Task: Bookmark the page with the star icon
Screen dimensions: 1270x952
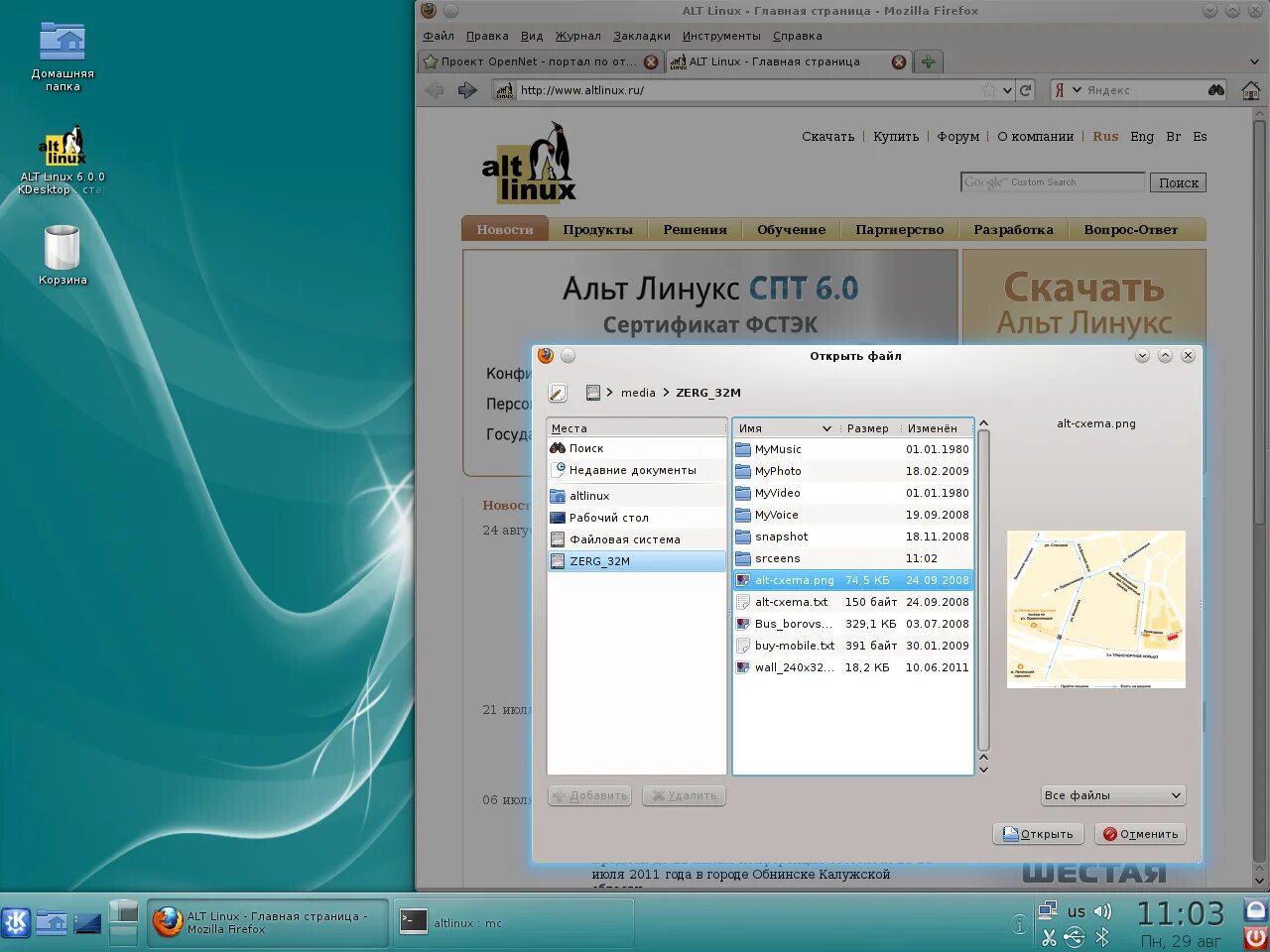Action: (x=989, y=90)
